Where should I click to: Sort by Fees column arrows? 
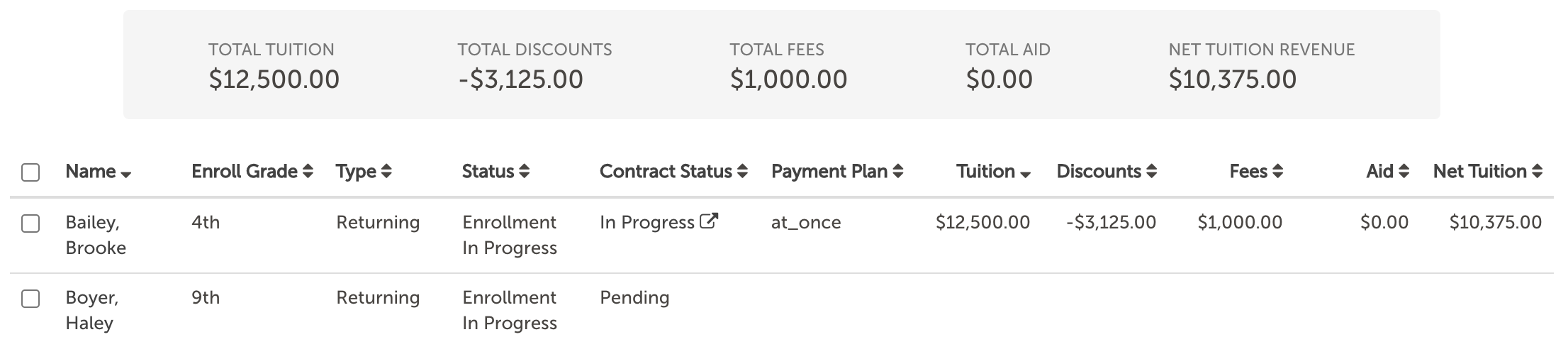(x=1277, y=171)
